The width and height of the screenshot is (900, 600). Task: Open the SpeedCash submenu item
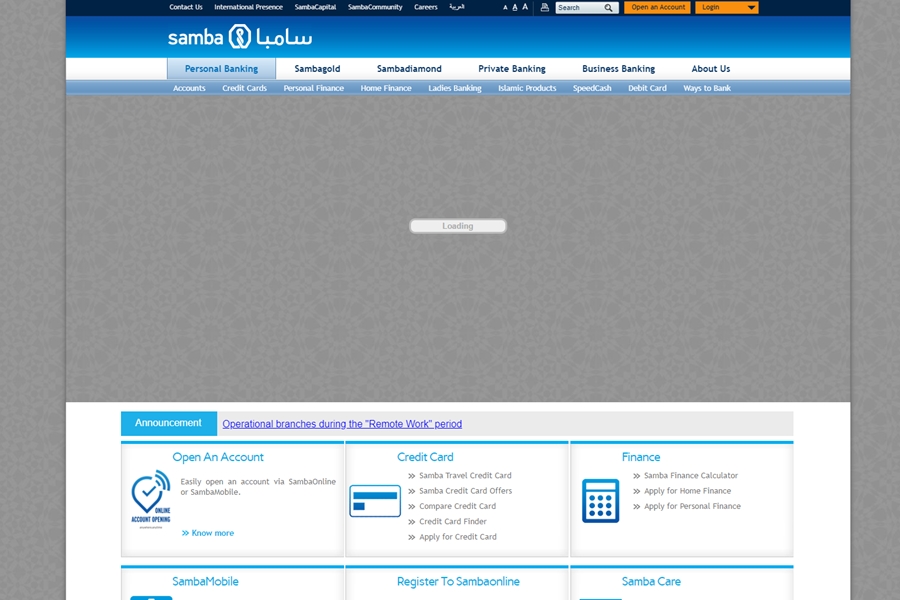(592, 88)
